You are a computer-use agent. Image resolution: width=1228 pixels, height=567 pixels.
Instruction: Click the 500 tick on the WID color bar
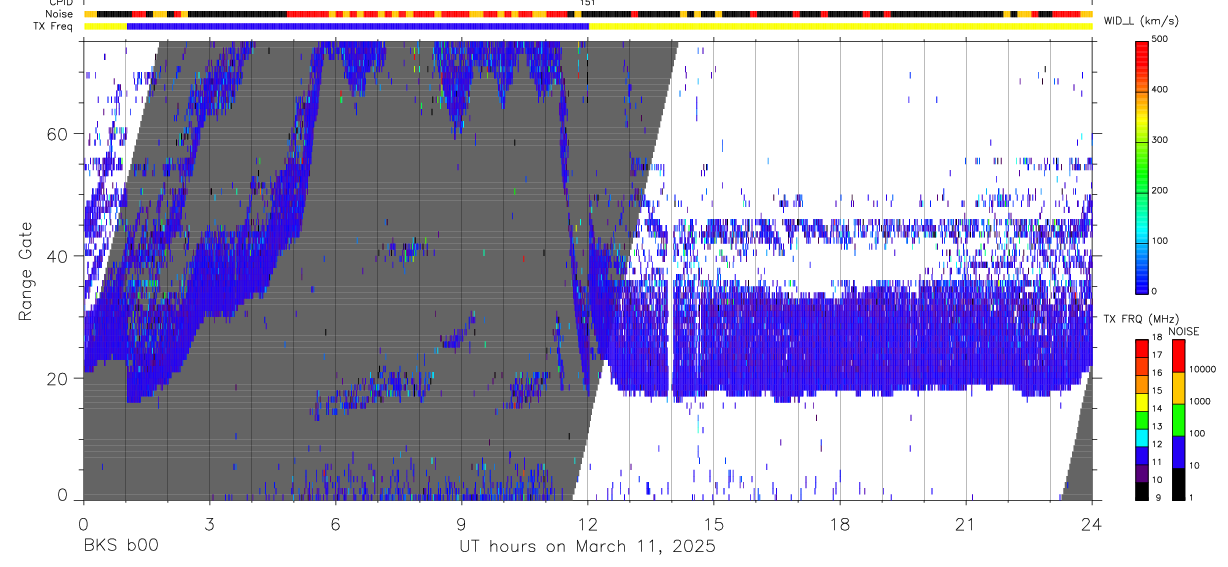point(1161,39)
